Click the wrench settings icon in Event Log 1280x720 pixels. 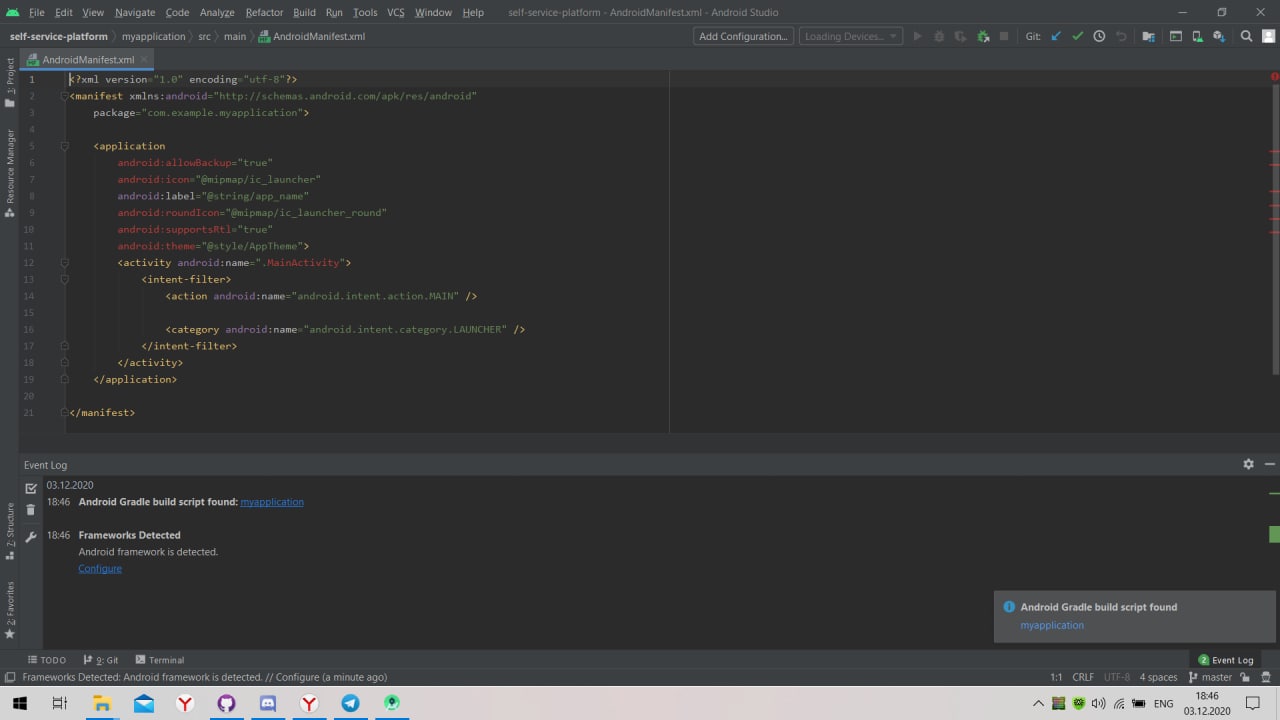(x=31, y=537)
